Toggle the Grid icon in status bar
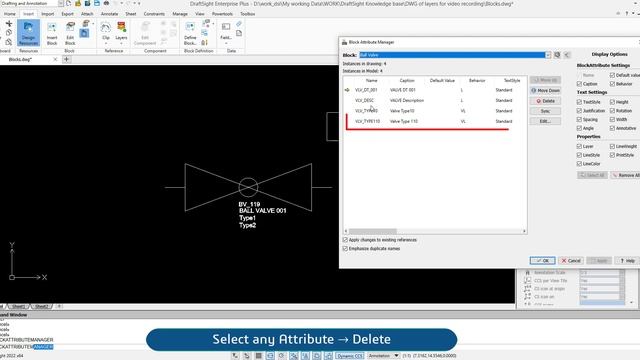Image resolution: width=640 pixels, height=360 pixels. tap(258, 356)
